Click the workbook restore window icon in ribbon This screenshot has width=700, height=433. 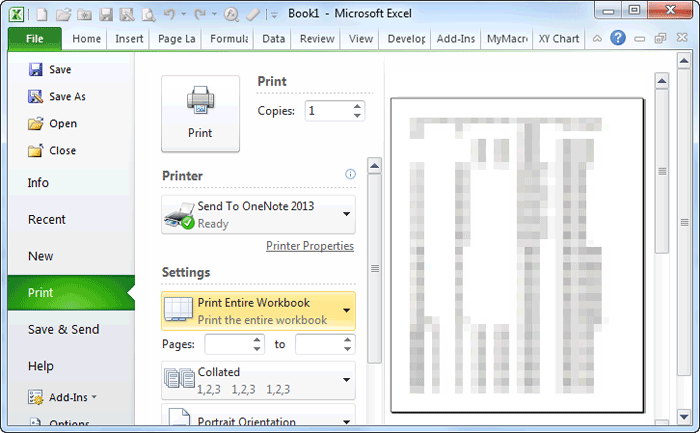coord(660,38)
